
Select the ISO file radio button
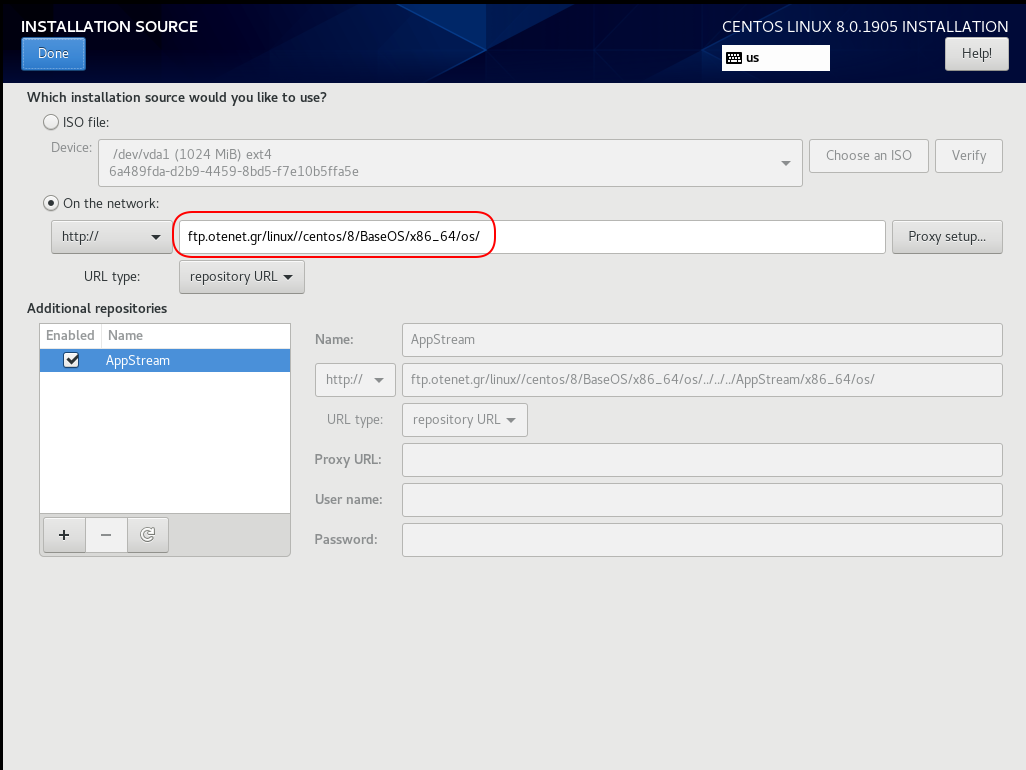click(51, 122)
